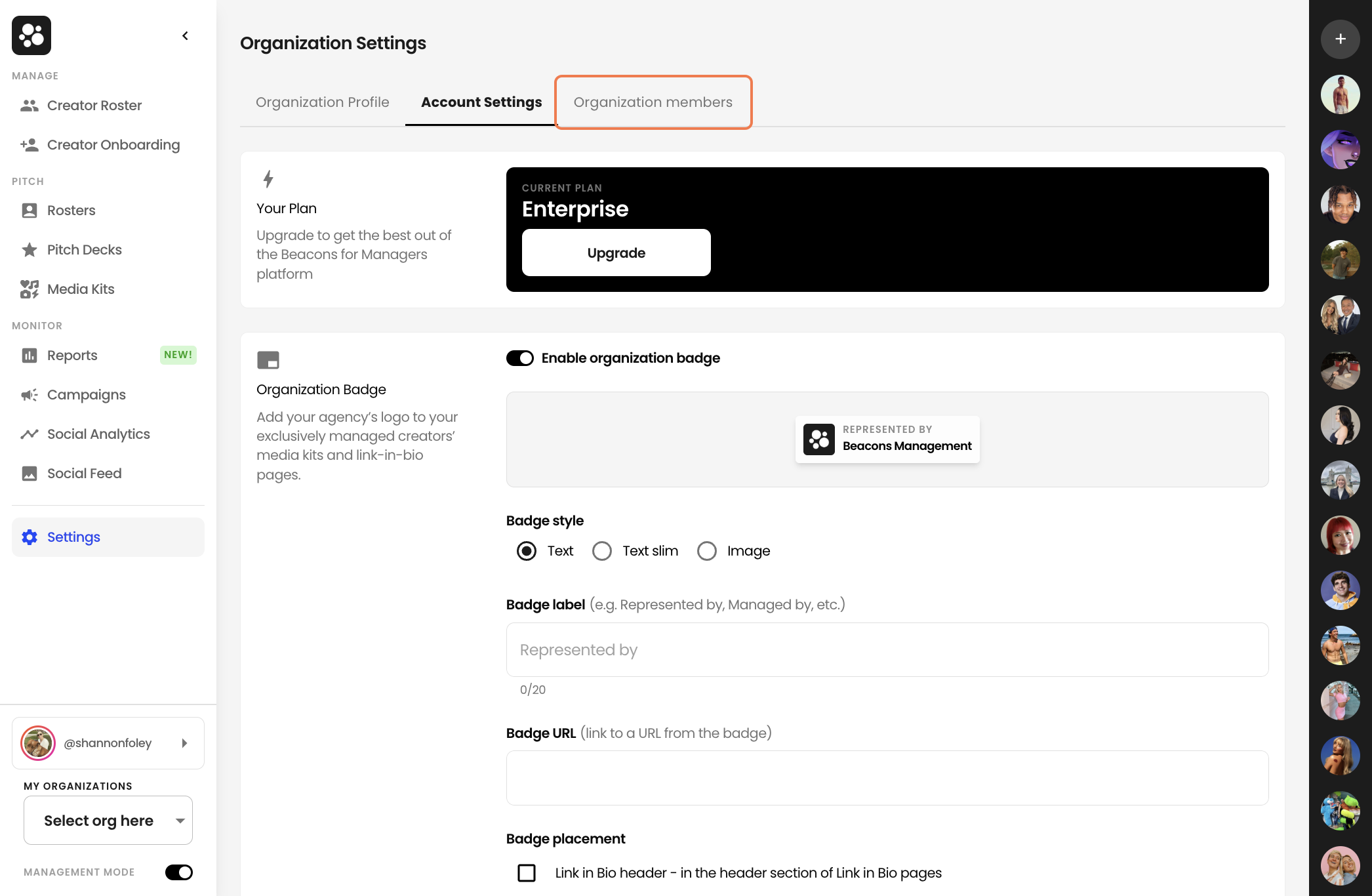1372x896 pixels.
Task: Click the @shannonfoley profile avatar
Action: point(38,743)
